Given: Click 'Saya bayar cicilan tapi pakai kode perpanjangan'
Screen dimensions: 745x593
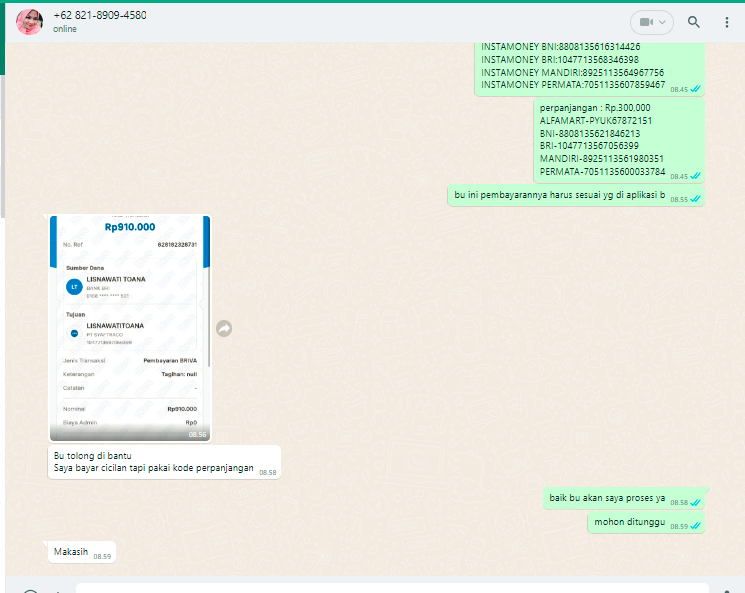Looking at the screenshot, I should point(153,468).
